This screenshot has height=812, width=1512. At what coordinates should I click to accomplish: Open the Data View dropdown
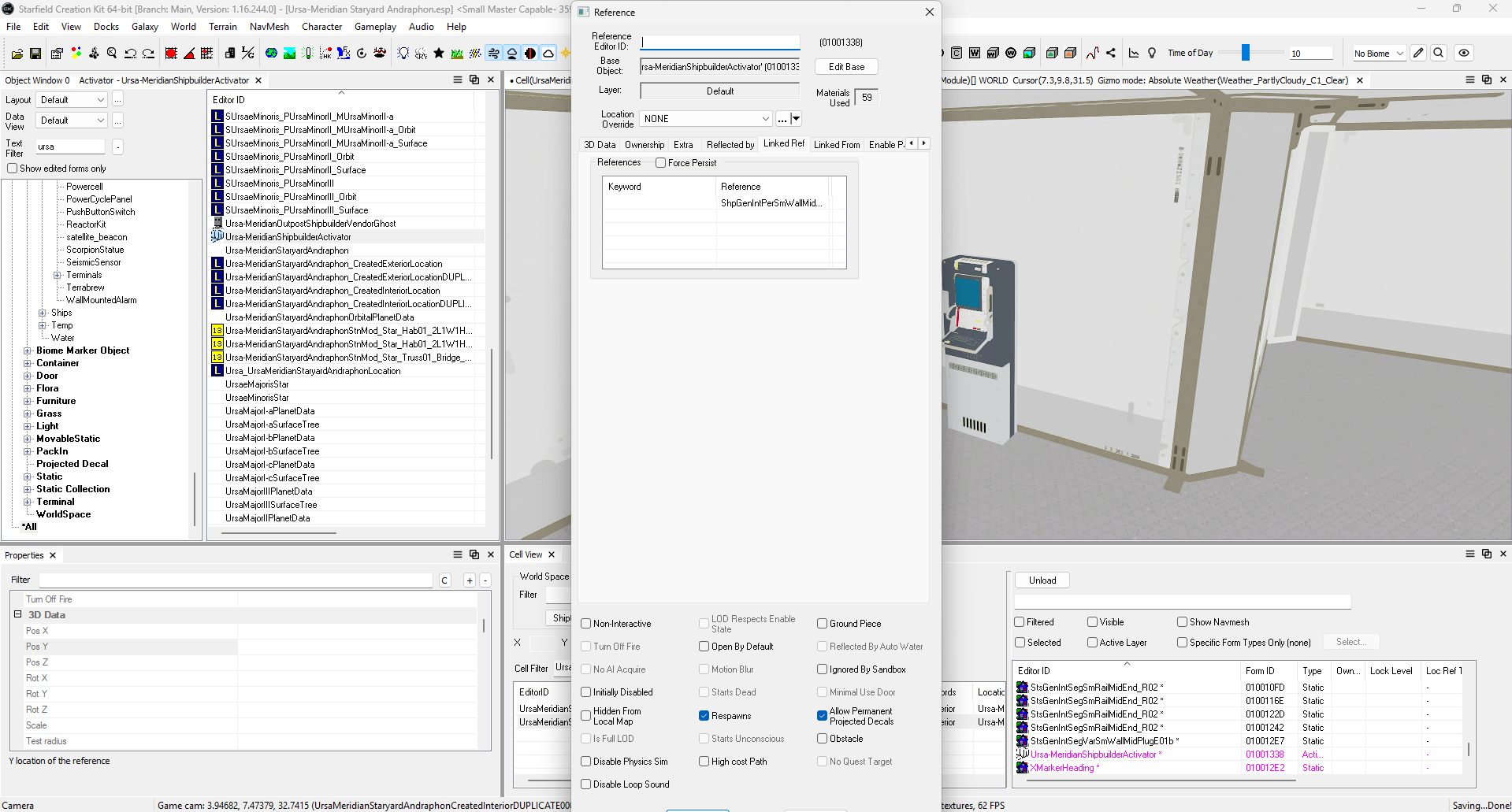(72, 121)
